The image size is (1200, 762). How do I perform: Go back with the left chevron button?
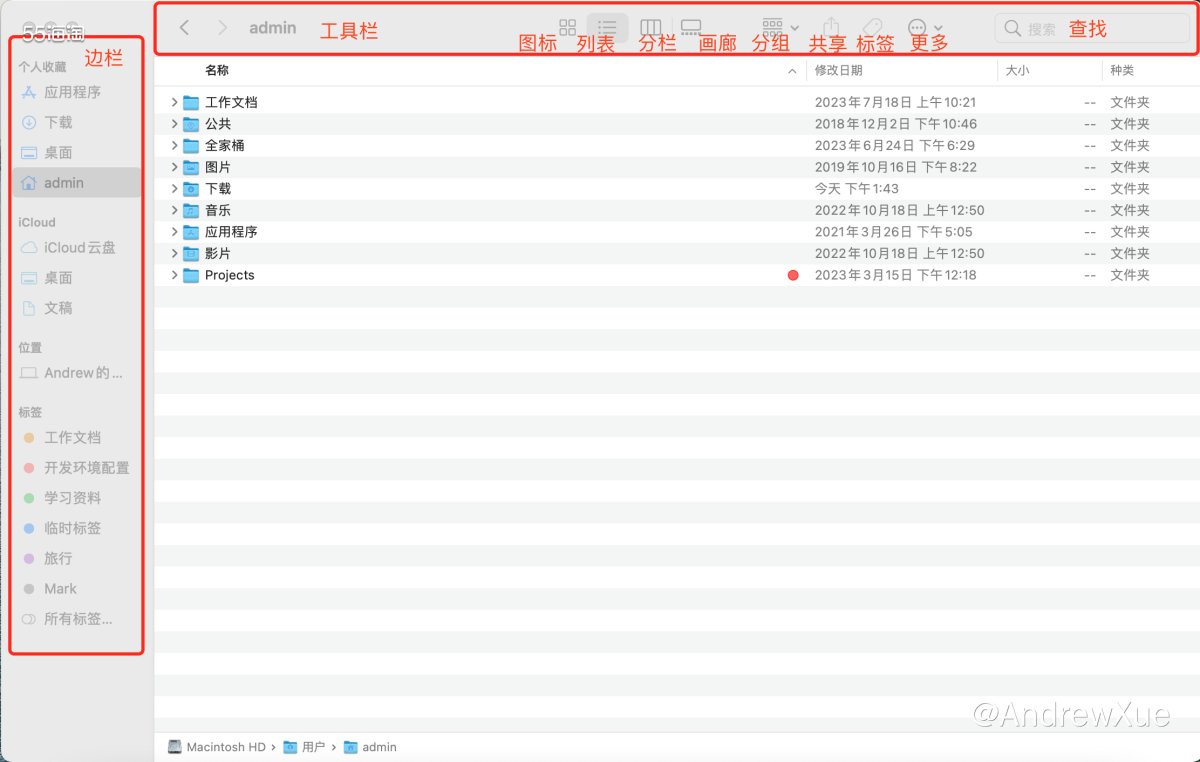[x=184, y=28]
